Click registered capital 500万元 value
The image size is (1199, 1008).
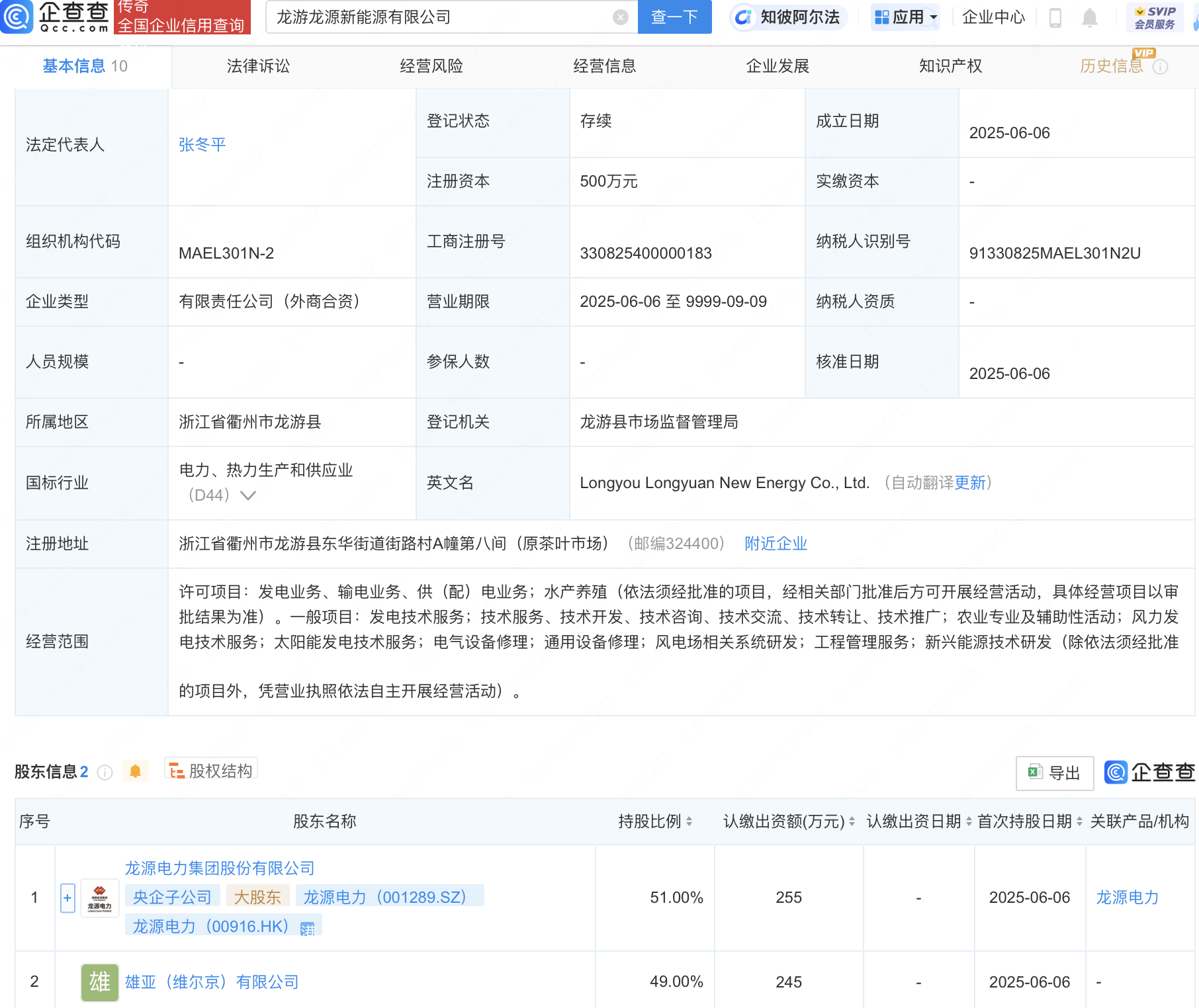pos(609,181)
